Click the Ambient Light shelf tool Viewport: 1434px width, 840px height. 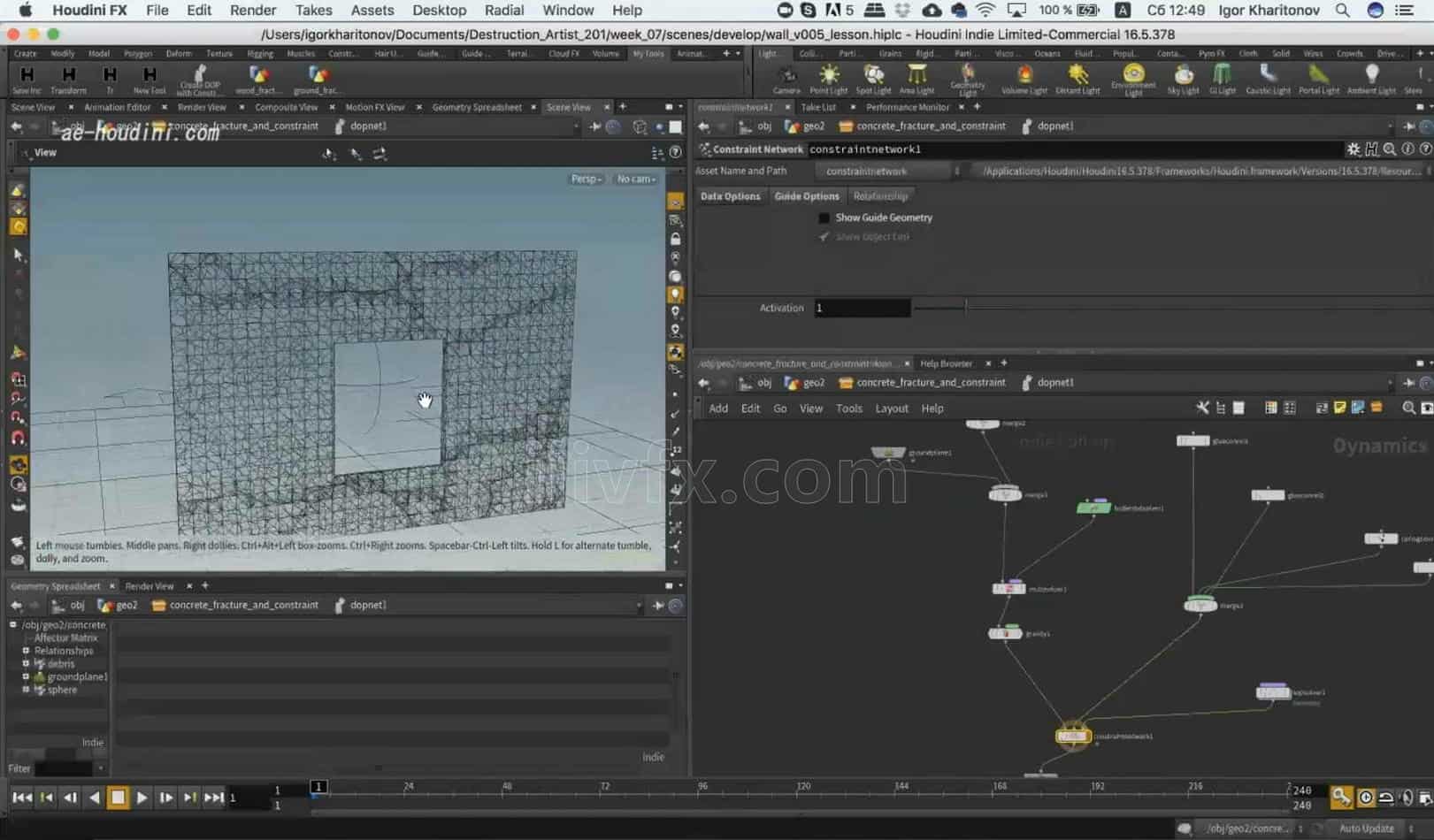pyautogui.click(x=1371, y=78)
